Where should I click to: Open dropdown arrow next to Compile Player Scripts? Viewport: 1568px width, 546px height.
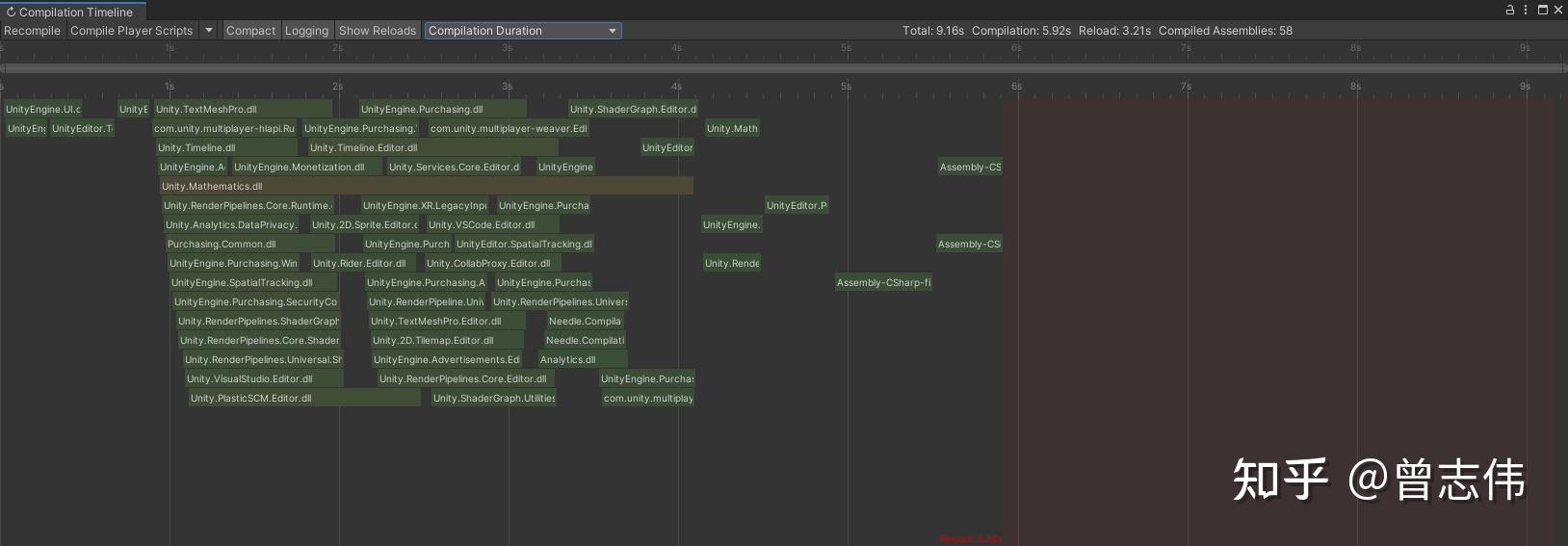209,31
